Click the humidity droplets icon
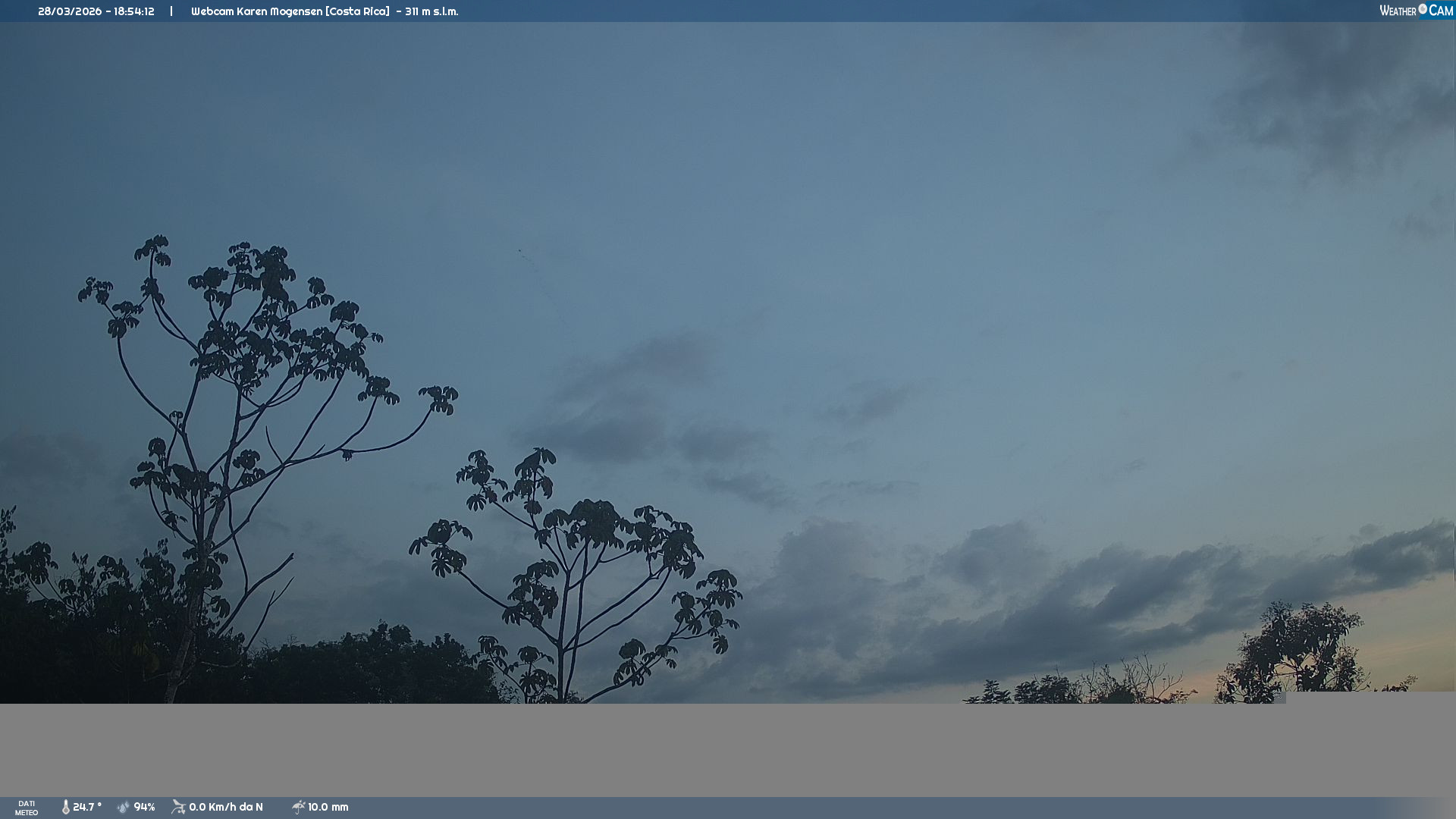 (123, 808)
